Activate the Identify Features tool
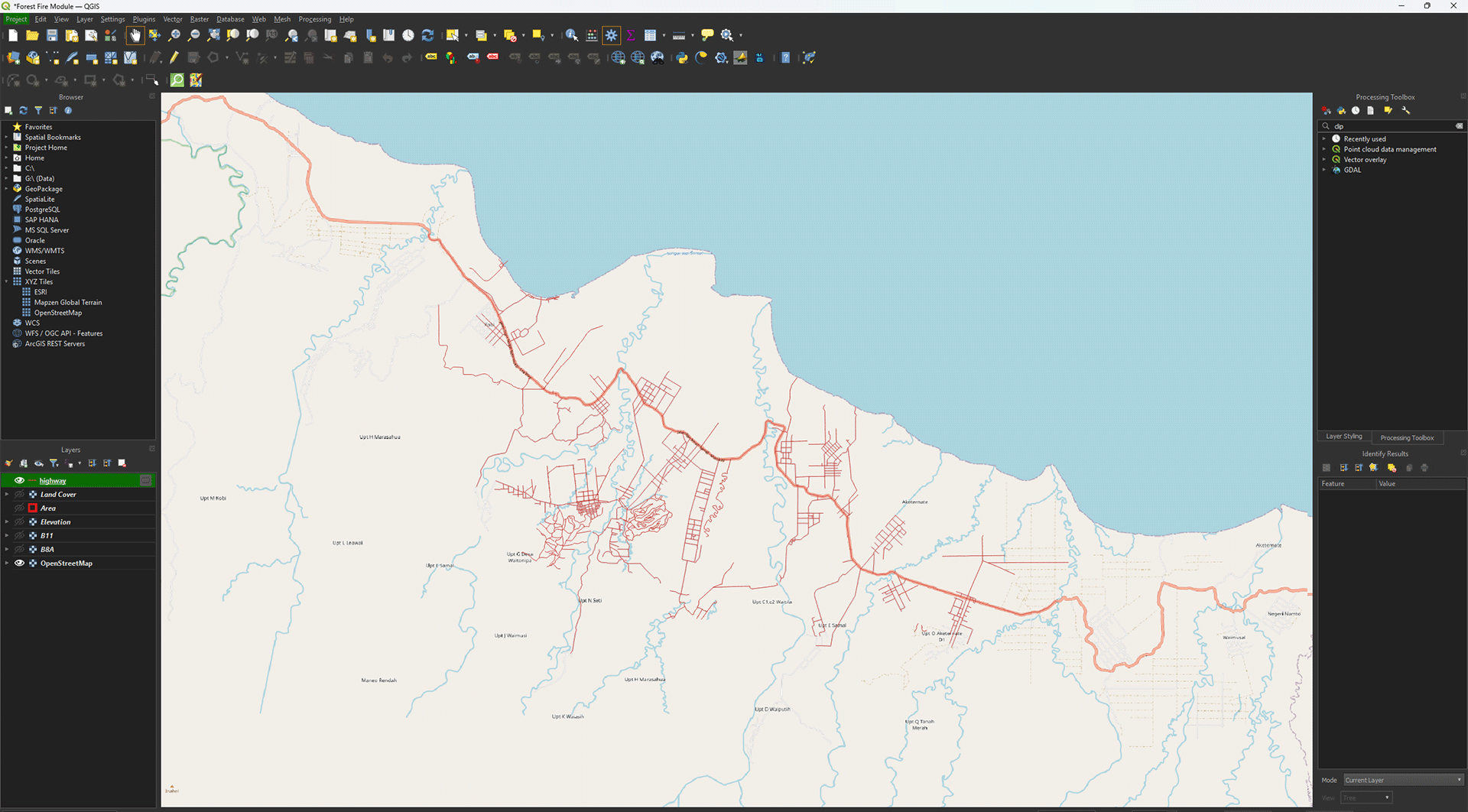Image resolution: width=1468 pixels, height=812 pixels. coord(571,35)
